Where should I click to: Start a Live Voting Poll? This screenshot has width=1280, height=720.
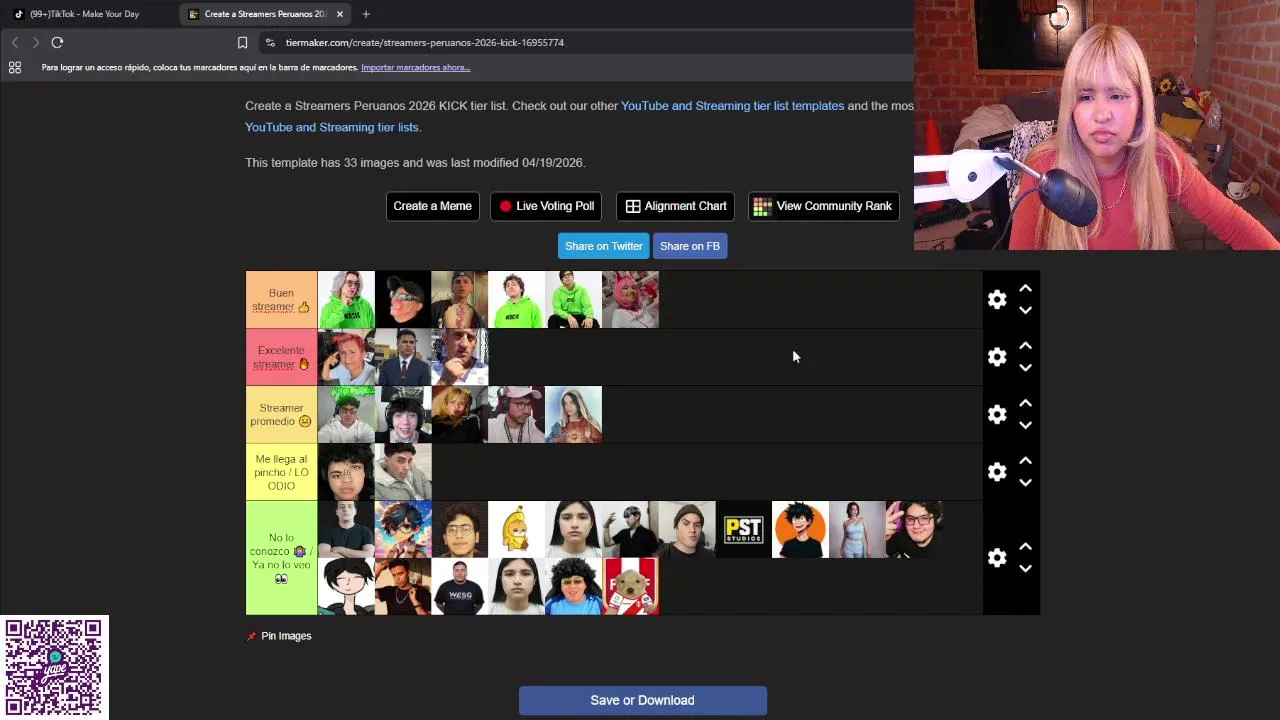point(547,206)
